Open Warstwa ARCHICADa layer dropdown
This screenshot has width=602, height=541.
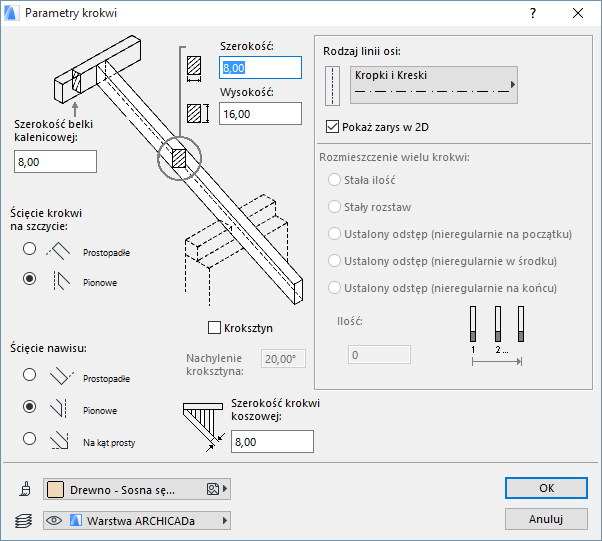(137, 521)
